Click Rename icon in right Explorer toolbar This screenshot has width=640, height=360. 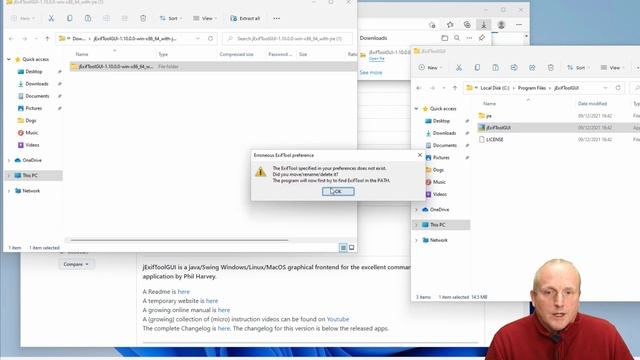tap(514, 68)
